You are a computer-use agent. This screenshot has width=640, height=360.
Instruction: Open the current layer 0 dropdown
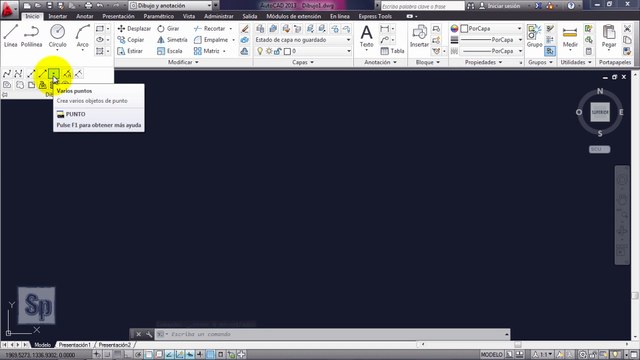(x=303, y=51)
